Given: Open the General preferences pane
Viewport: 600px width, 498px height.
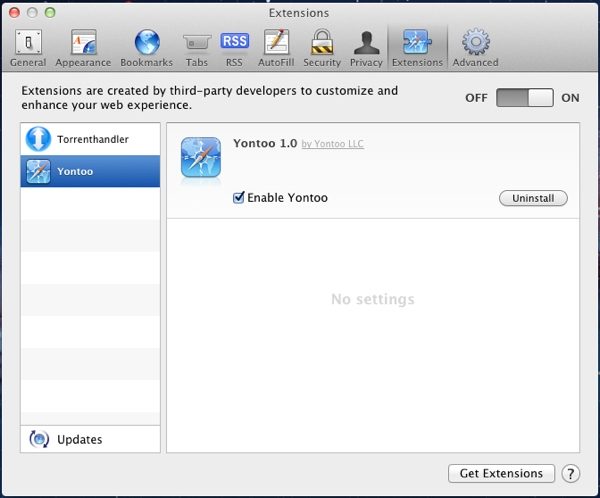Looking at the screenshot, I should point(27,47).
